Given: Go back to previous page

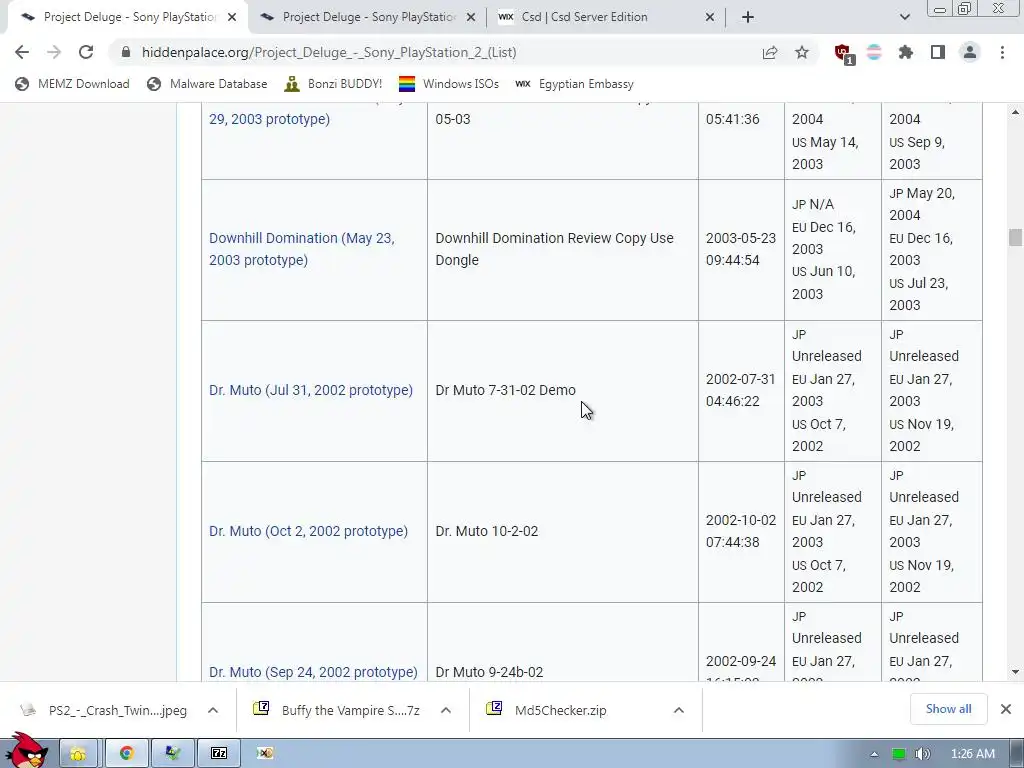Looking at the screenshot, I should [x=22, y=52].
